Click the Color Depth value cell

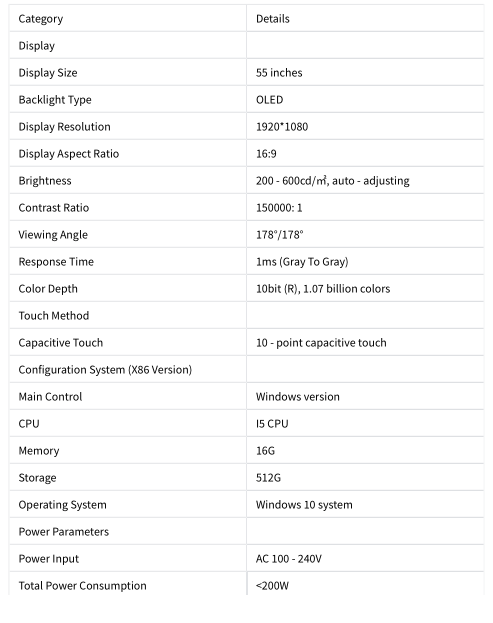365,288
